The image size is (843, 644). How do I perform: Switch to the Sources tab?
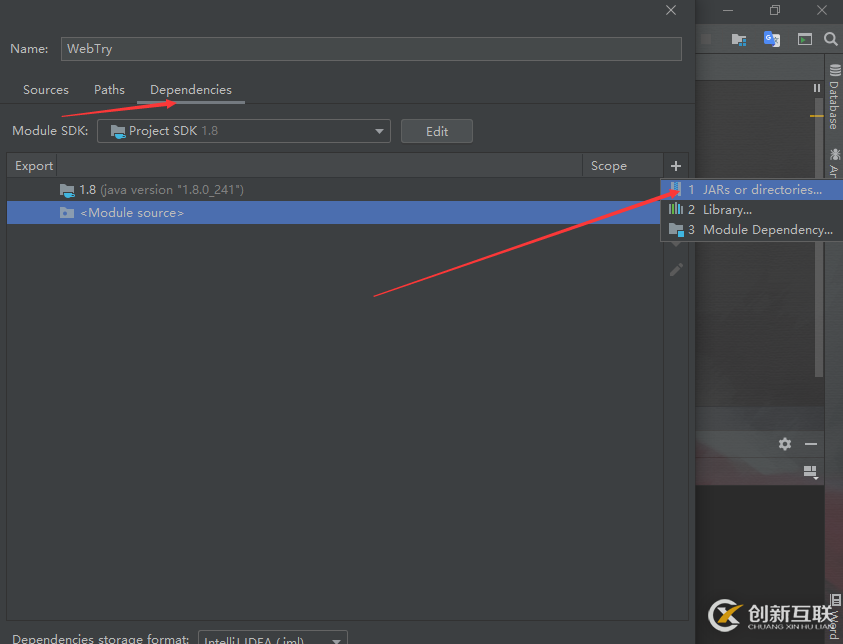coord(46,90)
